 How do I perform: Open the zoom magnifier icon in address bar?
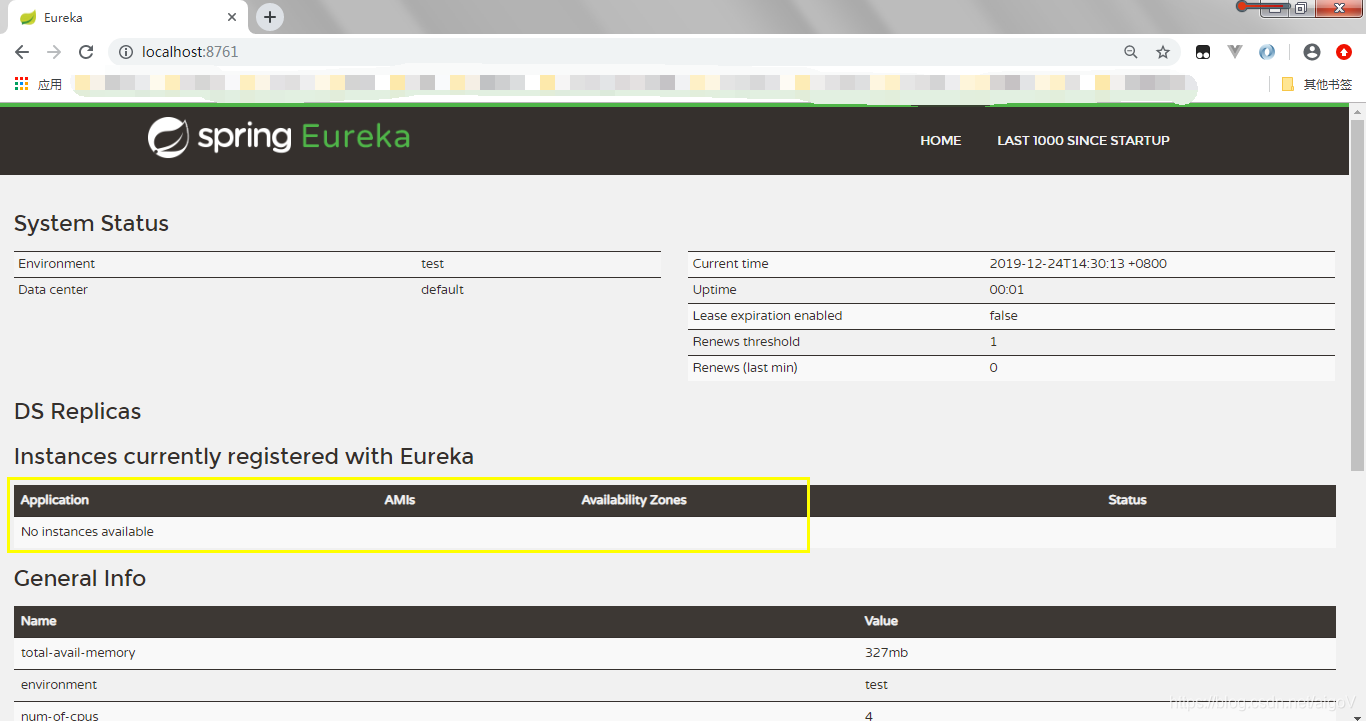click(x=1131, y=52)
